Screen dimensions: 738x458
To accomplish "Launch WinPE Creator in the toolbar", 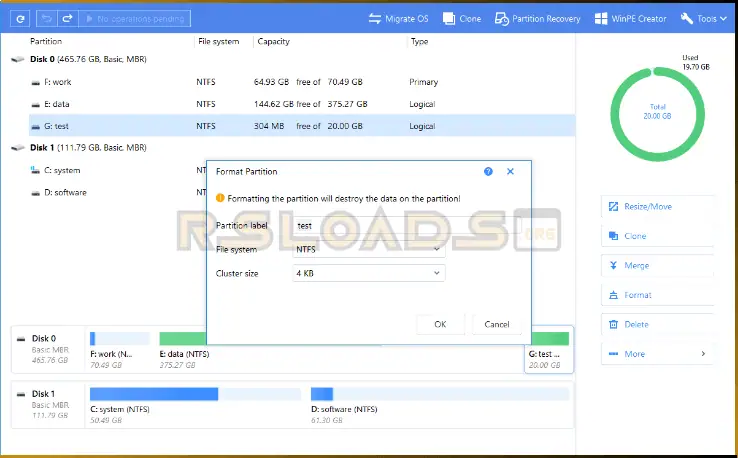I will pyautogui.click(x=631, y=19).
